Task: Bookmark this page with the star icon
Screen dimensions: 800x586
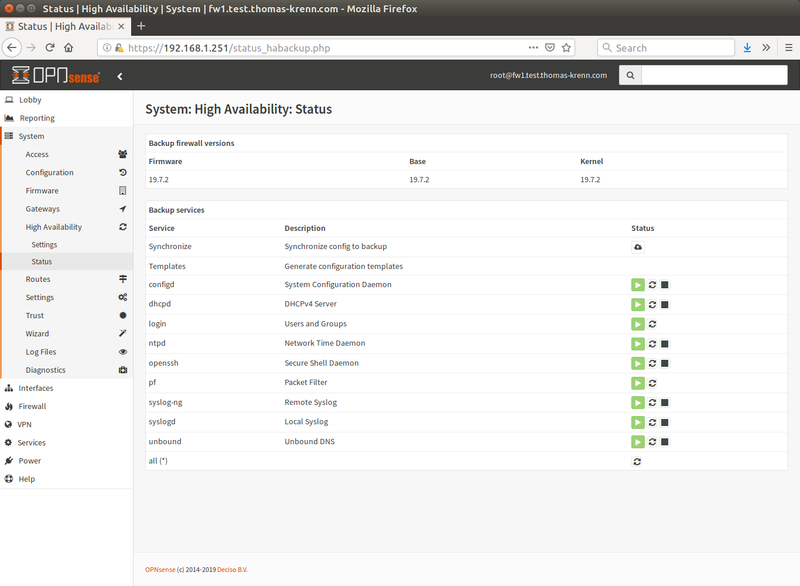Action: (566, 48)
